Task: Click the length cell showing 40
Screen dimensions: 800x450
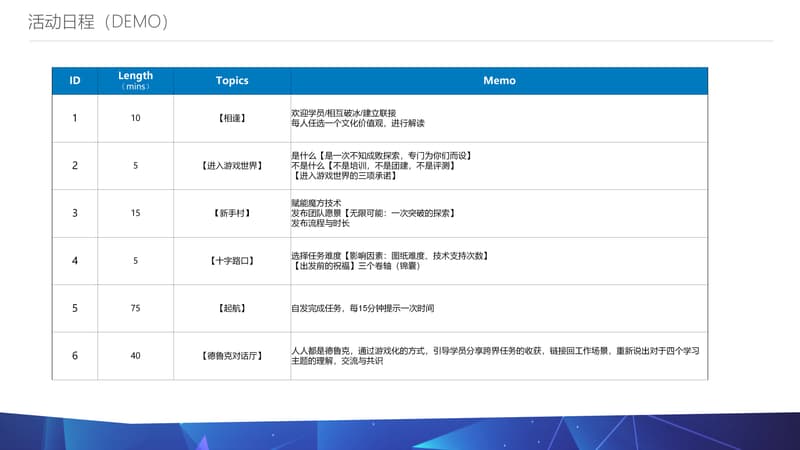Action: tap(135, 356)
